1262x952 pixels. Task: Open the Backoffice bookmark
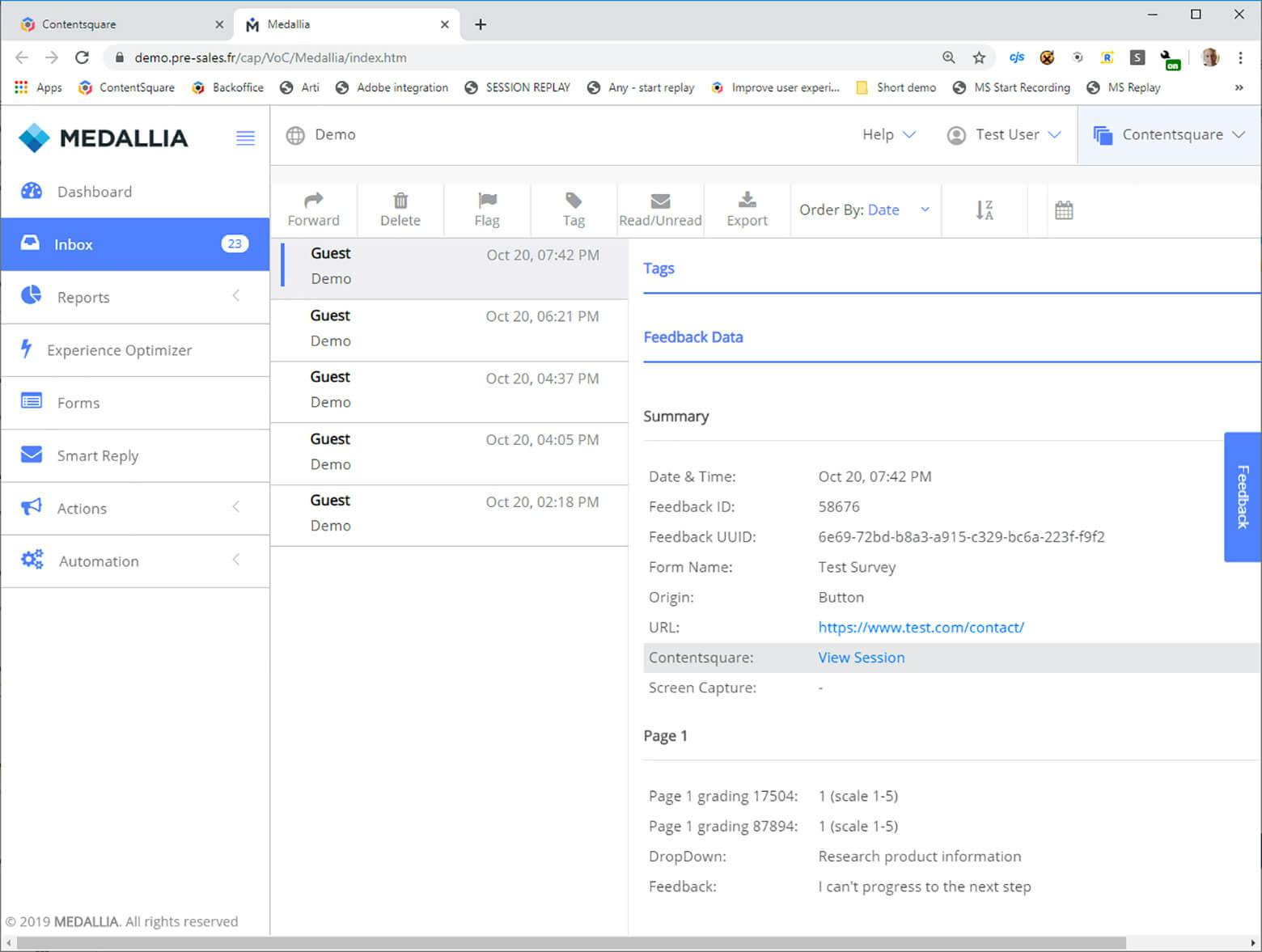228,87
